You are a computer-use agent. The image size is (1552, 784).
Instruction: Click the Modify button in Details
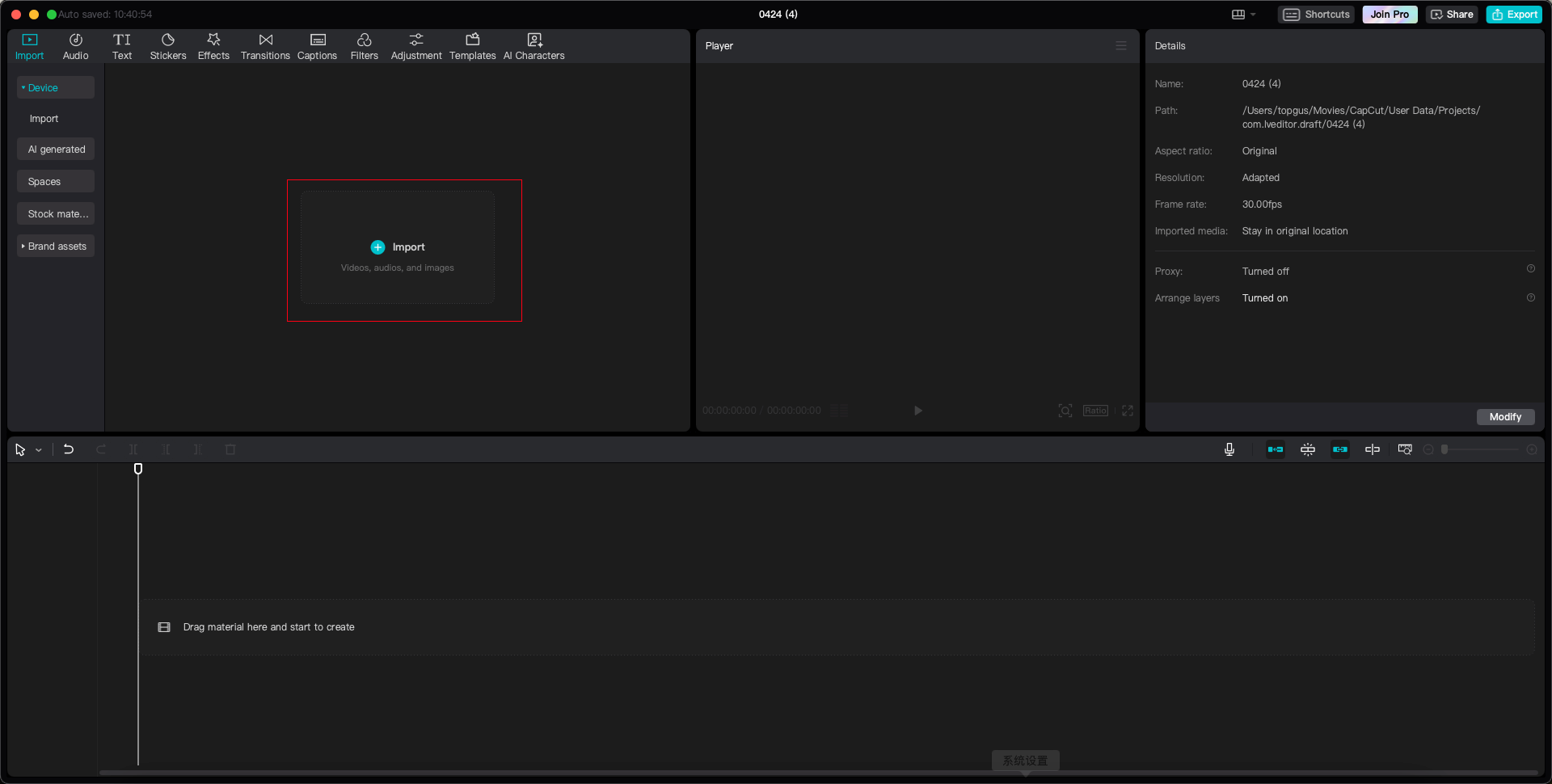(1505, 417)
